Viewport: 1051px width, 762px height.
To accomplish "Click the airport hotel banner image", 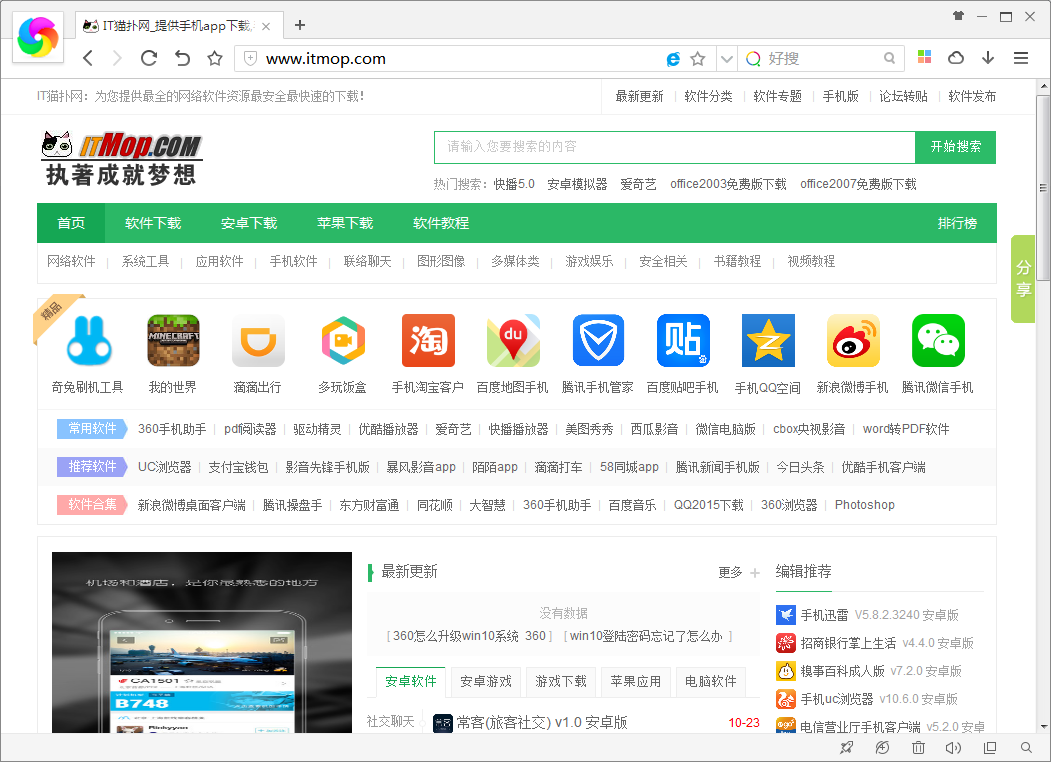I will [202, 642].
